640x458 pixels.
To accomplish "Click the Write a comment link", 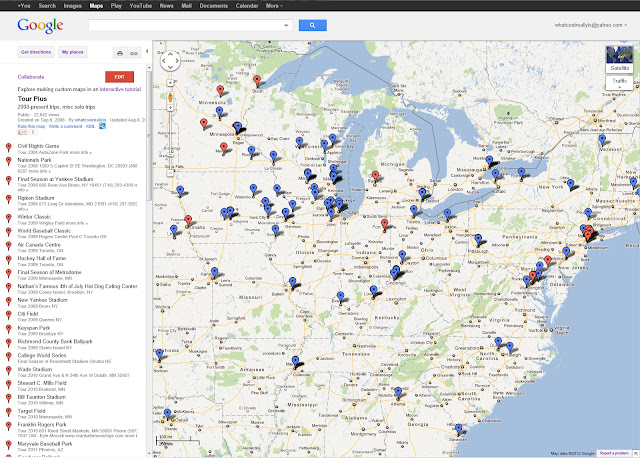I will 66,126.
